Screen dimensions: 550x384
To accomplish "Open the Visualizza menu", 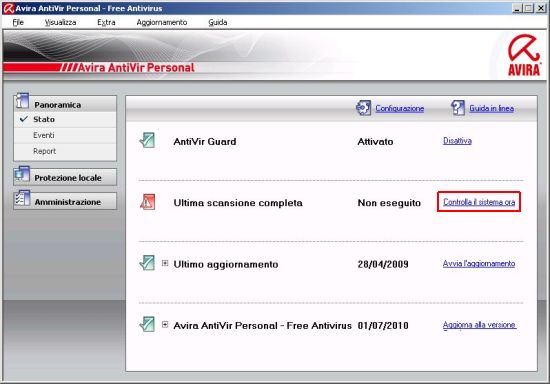I will (60, 22).
